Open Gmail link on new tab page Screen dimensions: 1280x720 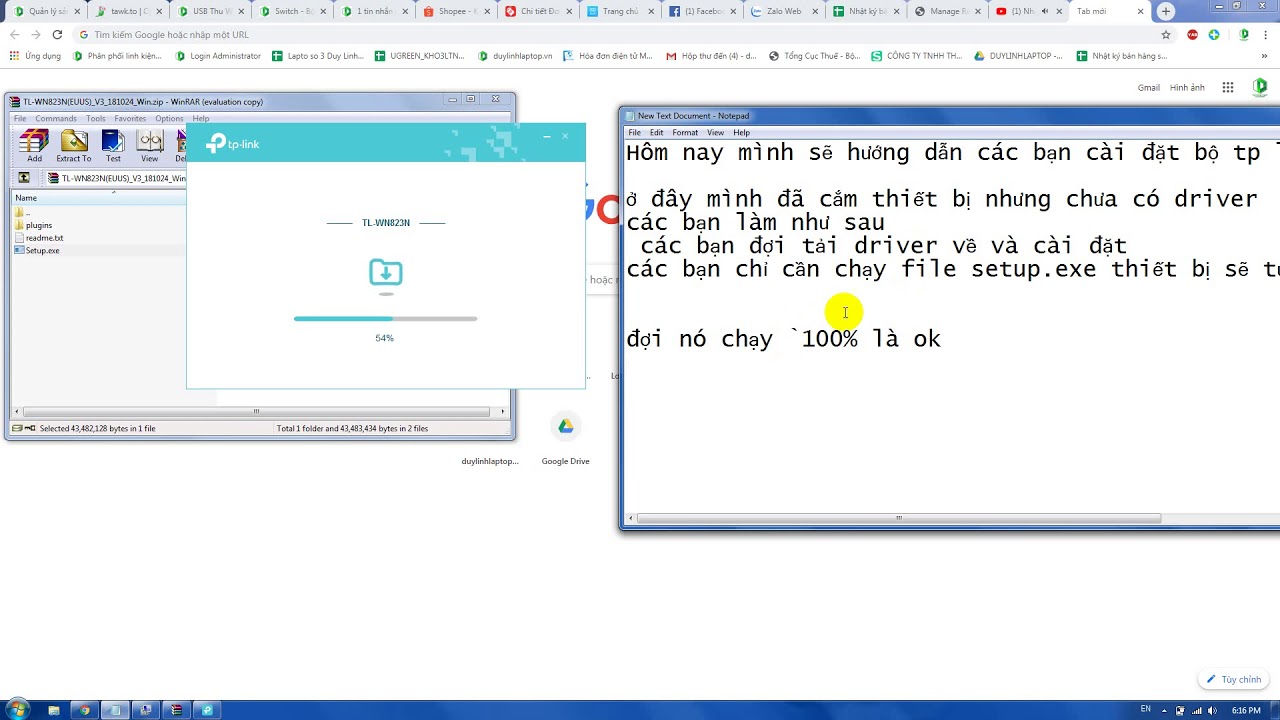pos(1149,88)
